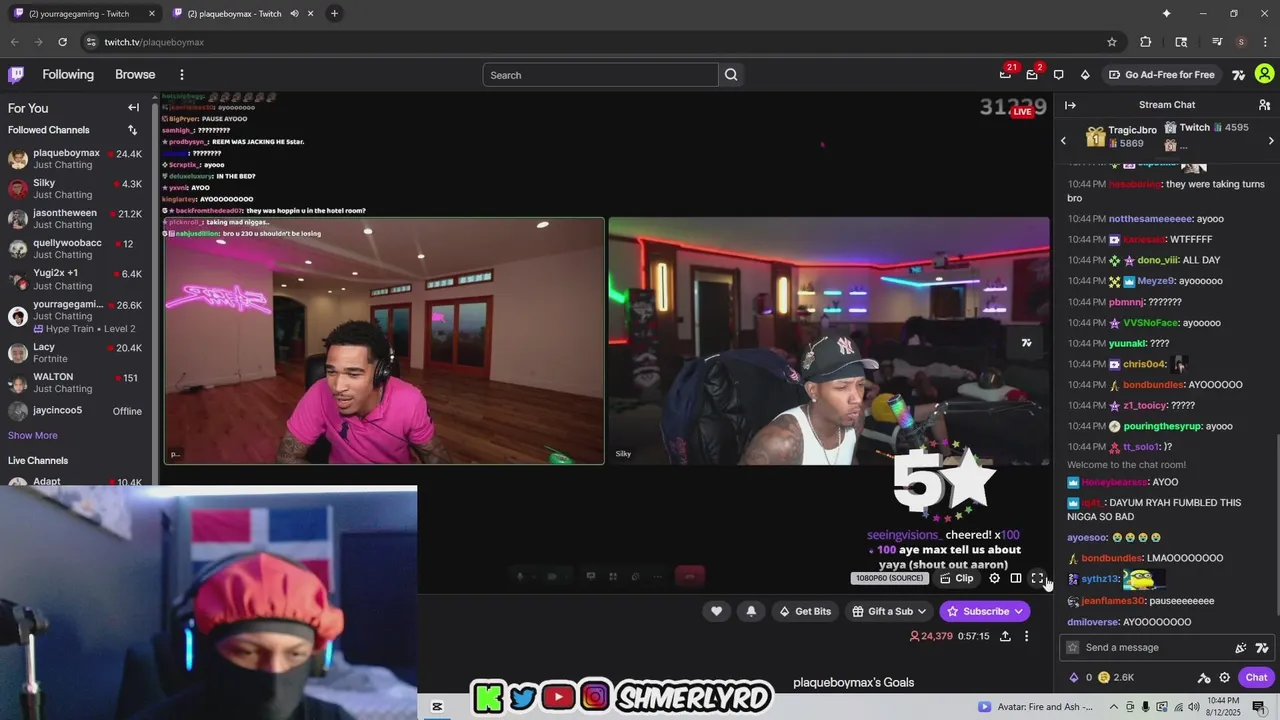Expand Show More followed channels
Image resolution: width=1280 pixels, height=720 pixels.
(x=33, y=436)
